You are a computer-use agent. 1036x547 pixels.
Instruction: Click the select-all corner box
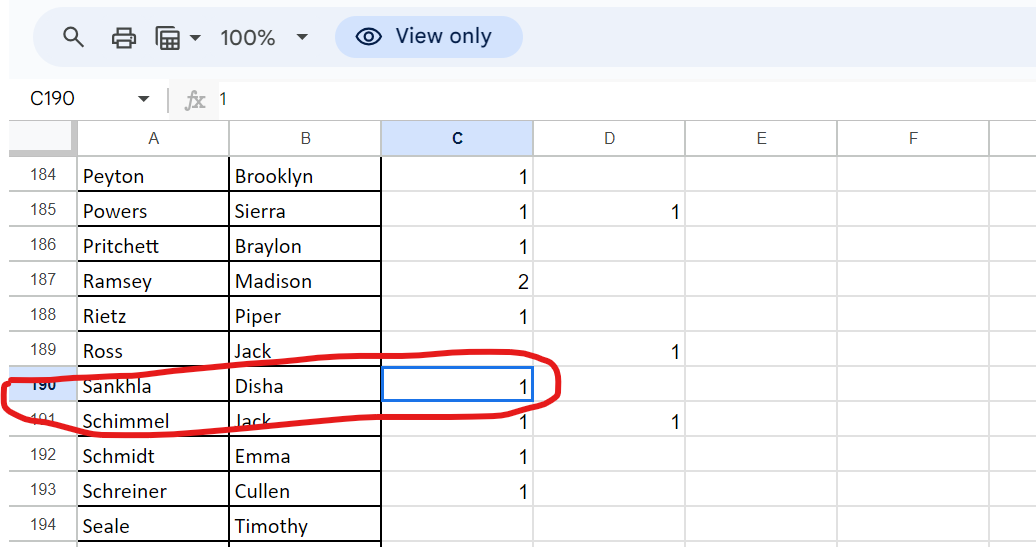pos(42,138)
